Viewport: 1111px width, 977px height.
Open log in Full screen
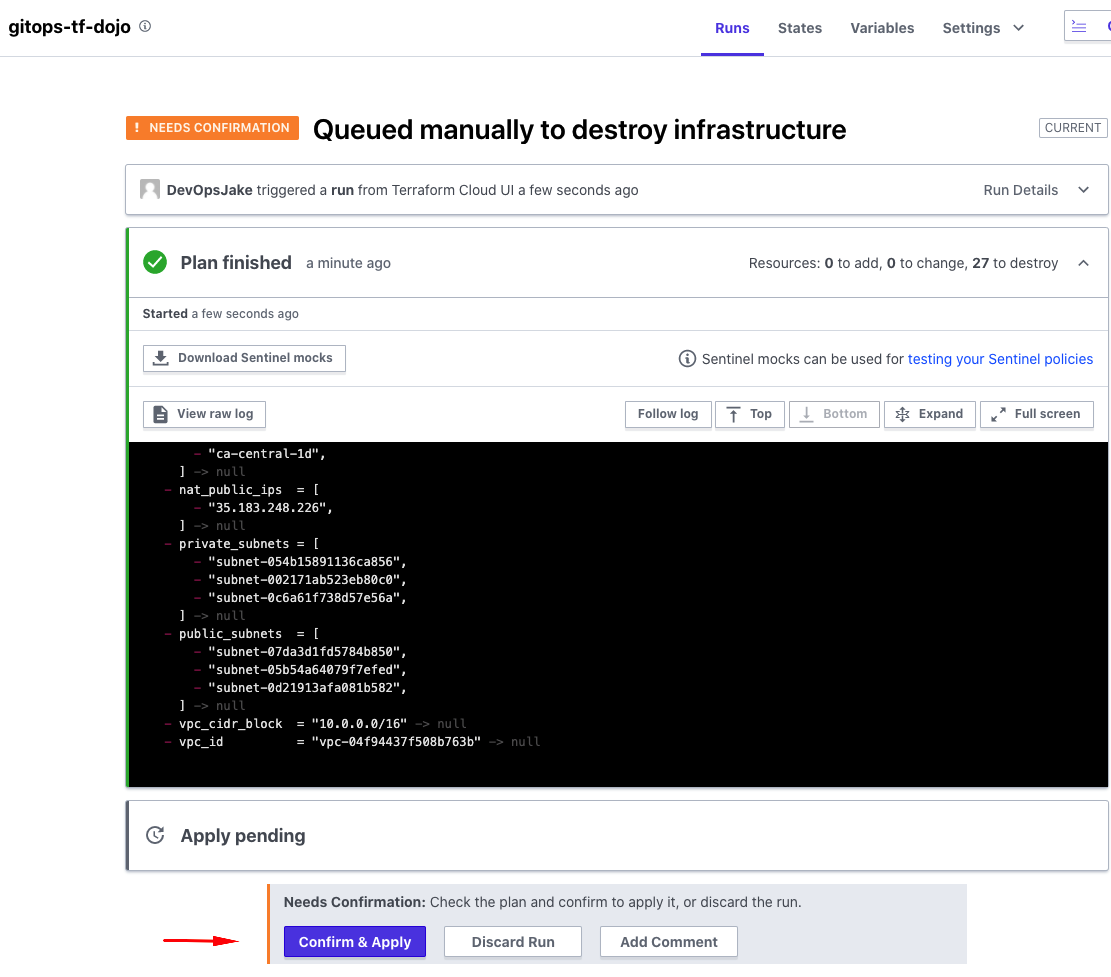tap(1036, 414)
